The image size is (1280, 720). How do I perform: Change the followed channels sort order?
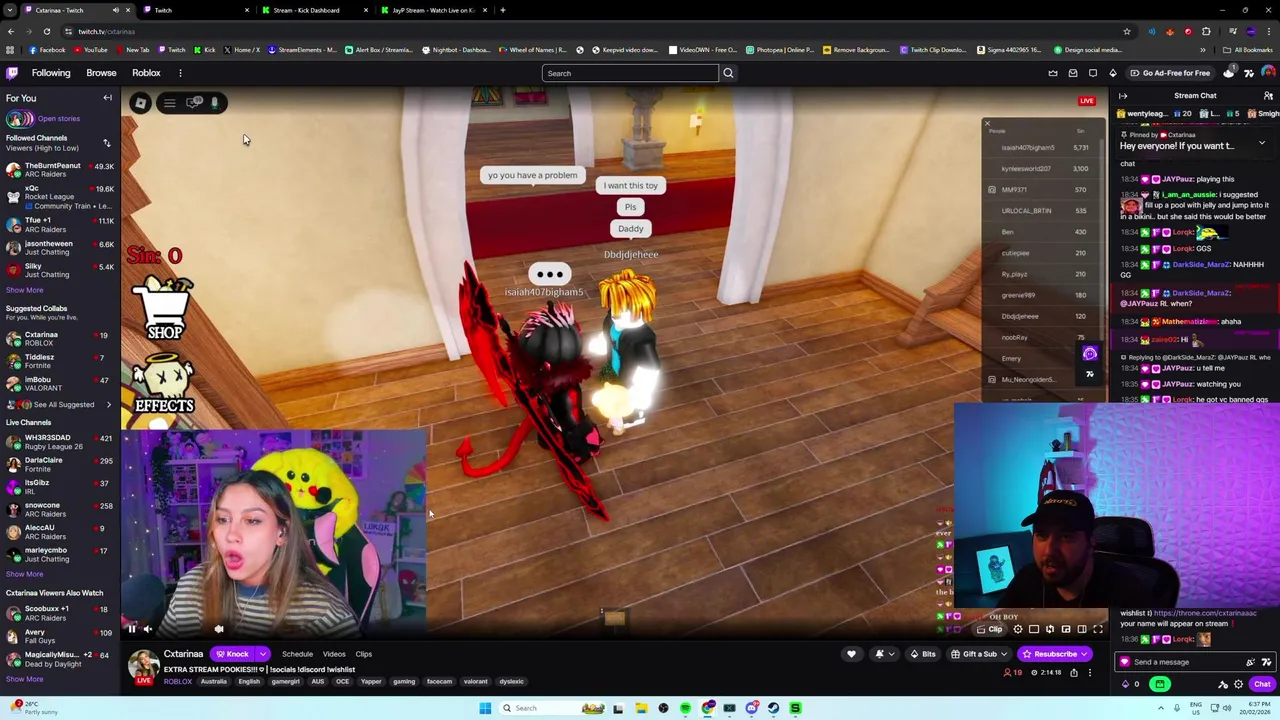point(107,143)
